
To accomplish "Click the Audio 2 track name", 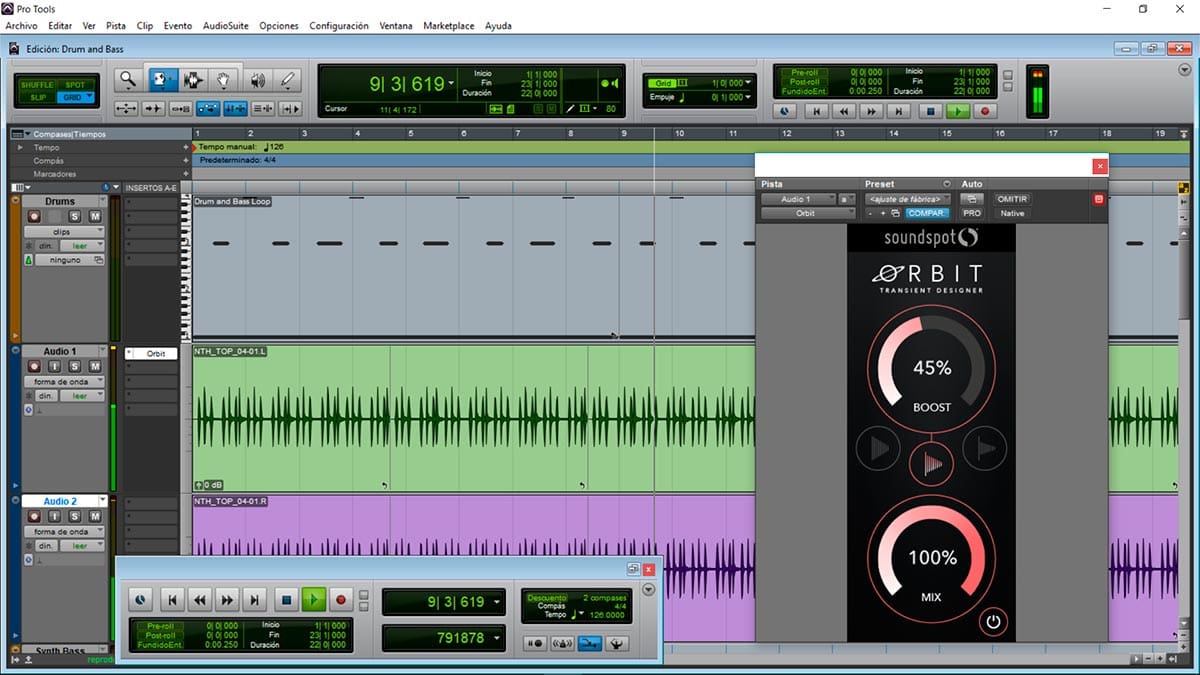I will click(59, 501).
